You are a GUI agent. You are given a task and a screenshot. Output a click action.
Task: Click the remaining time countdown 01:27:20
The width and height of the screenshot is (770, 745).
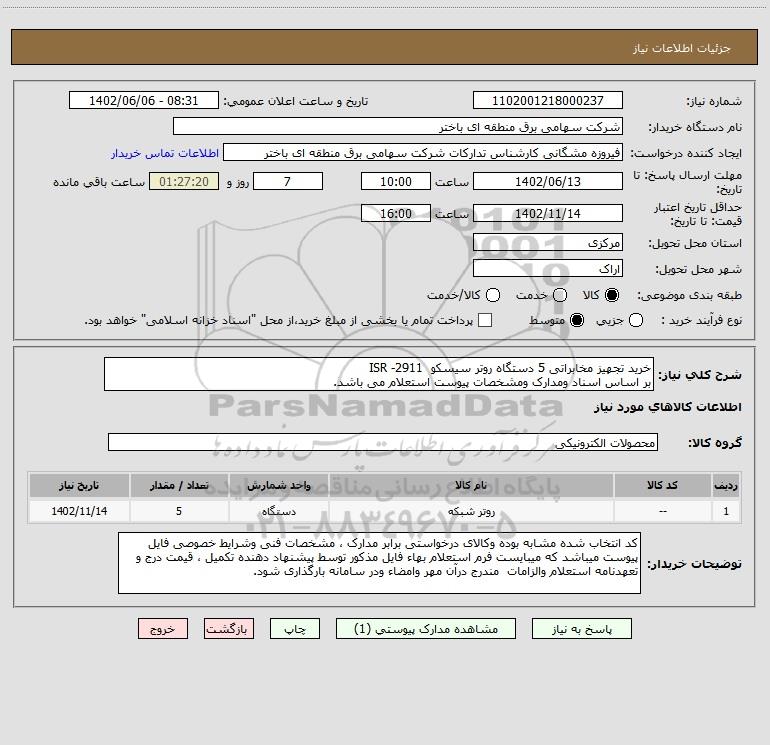[x=184, y=181]
